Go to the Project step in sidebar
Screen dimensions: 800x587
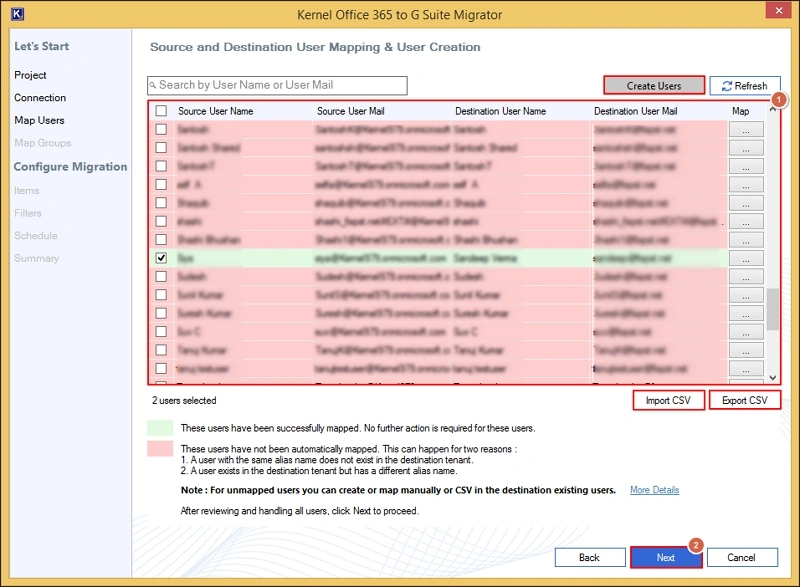(x=30, y=75)
